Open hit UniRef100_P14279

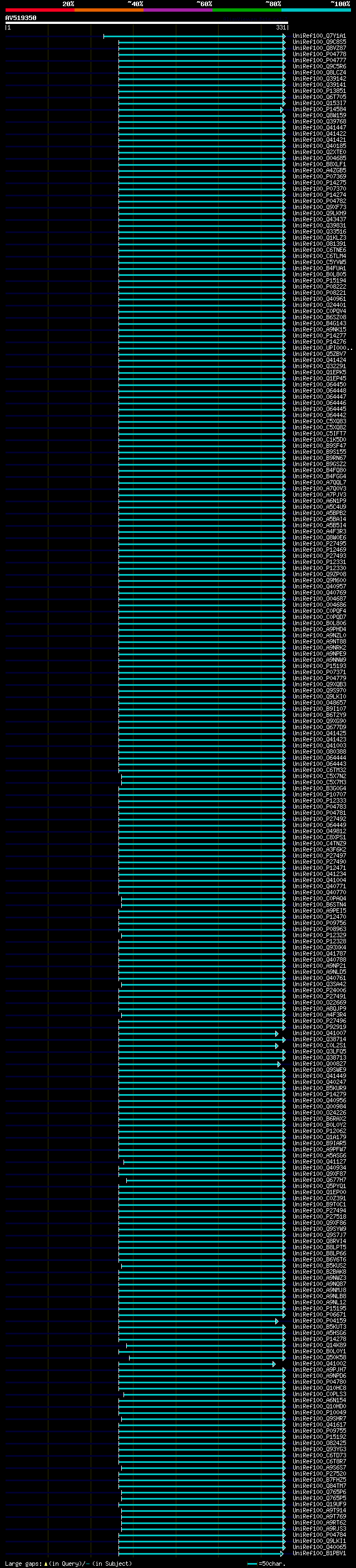pos(319,1094)
